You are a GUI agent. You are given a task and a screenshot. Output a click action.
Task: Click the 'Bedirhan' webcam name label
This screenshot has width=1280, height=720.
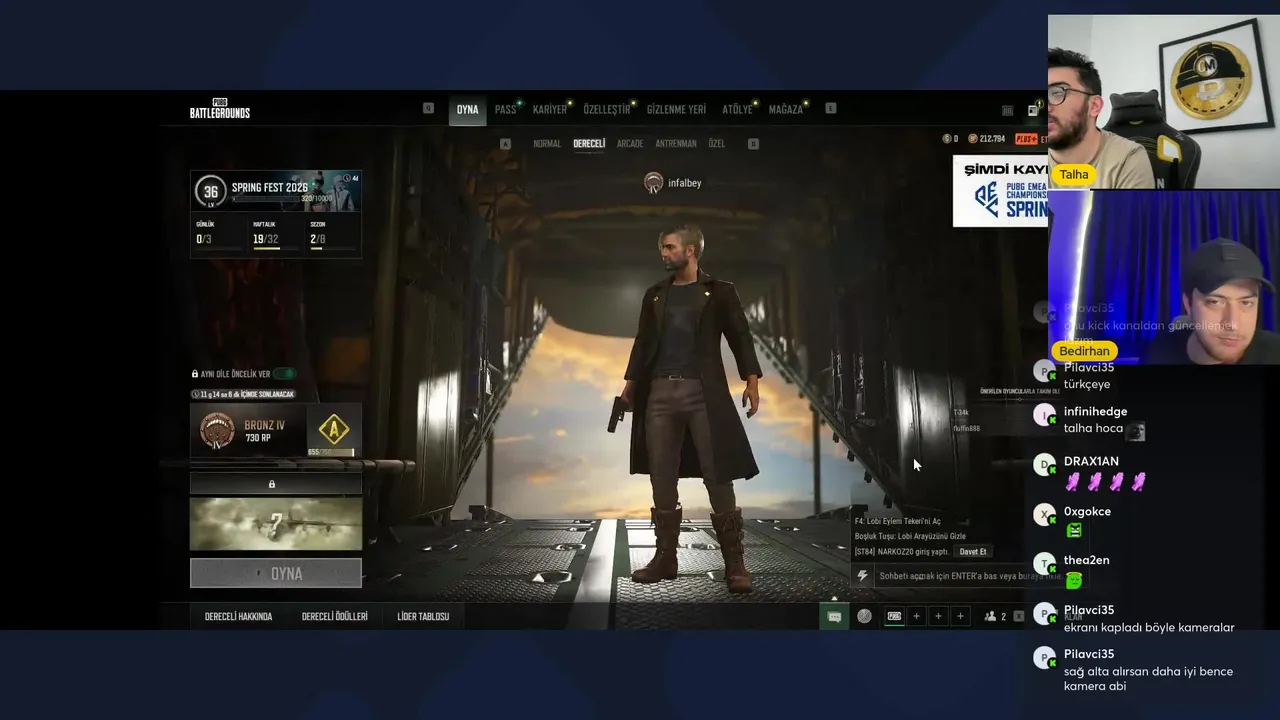[x=1084, y=351]
